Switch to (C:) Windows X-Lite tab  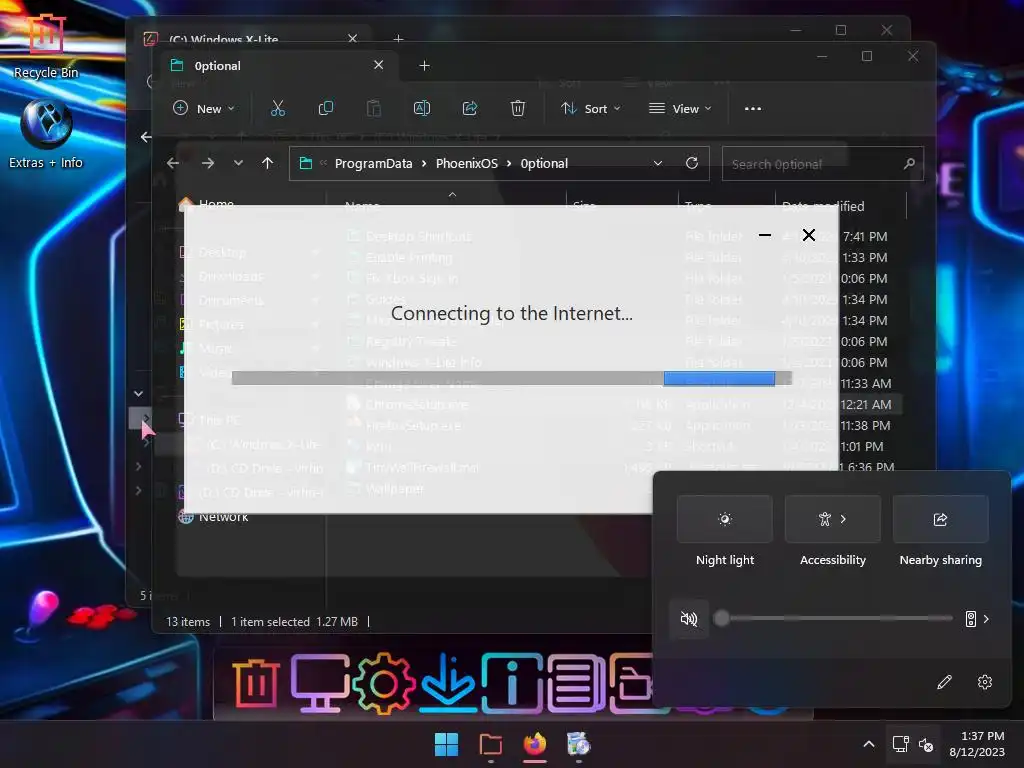[223, 39]
